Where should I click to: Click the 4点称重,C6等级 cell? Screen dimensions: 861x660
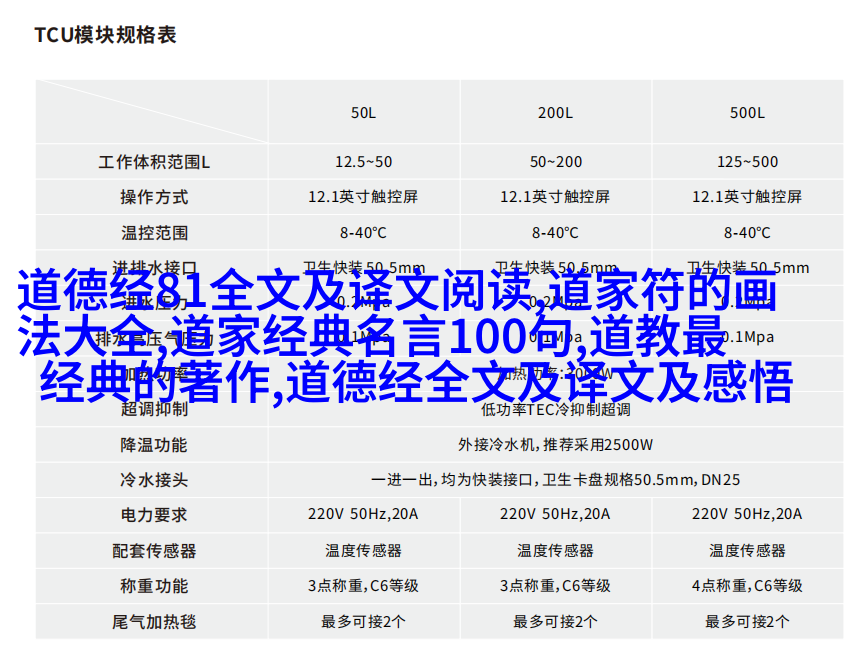[x=747, y=586]
